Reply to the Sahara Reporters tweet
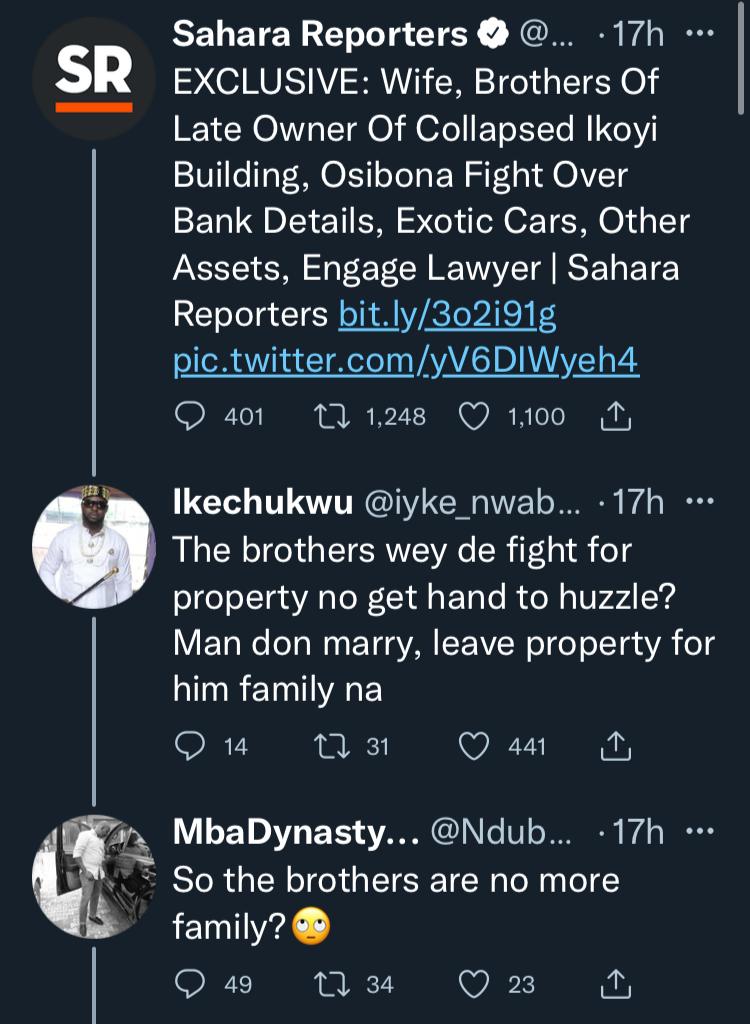Screen dimensions: 750x1024 (x=190, y=416)
